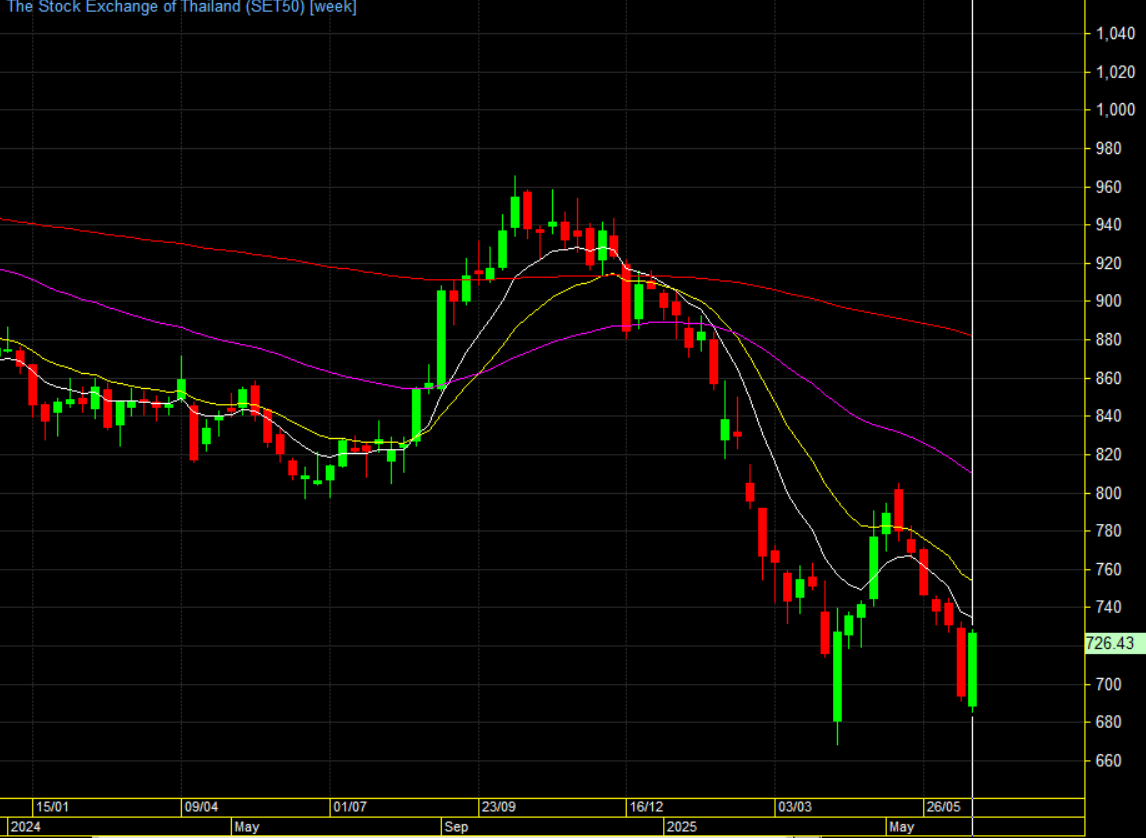
Task: Click the 2024 year label
Action: coord(26,827)
